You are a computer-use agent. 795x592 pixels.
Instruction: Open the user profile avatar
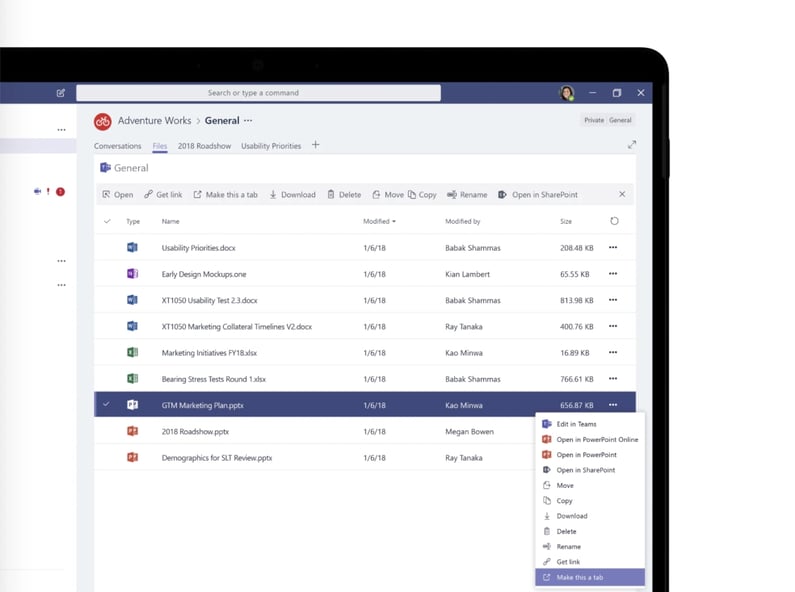click(x=566, y=93)
